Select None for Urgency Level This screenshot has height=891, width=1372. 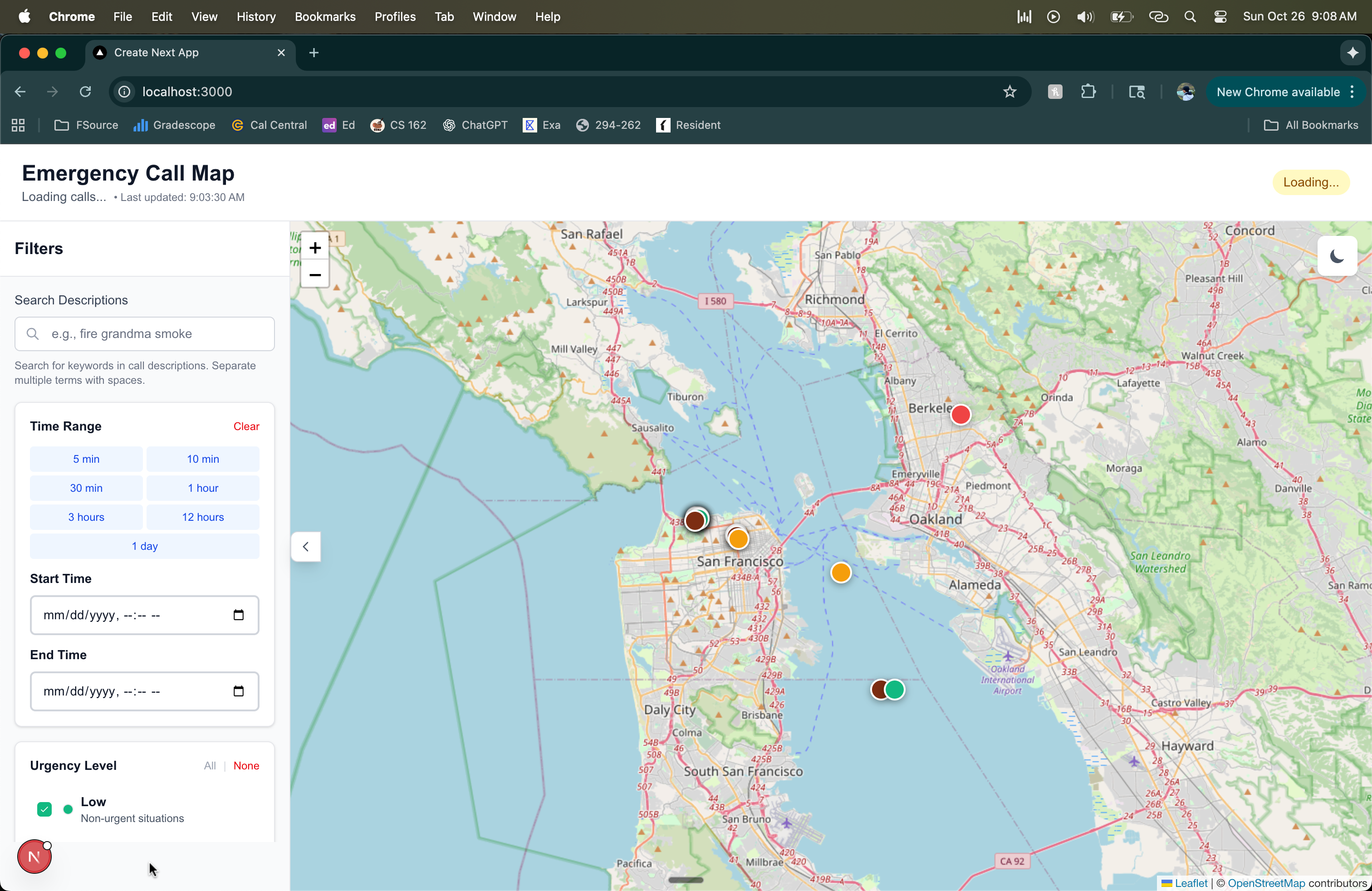[x=246, y=765]
